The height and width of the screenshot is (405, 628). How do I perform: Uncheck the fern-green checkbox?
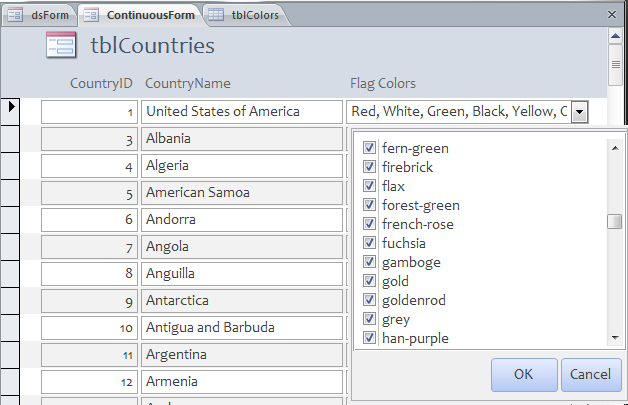(x=369, y=147)
